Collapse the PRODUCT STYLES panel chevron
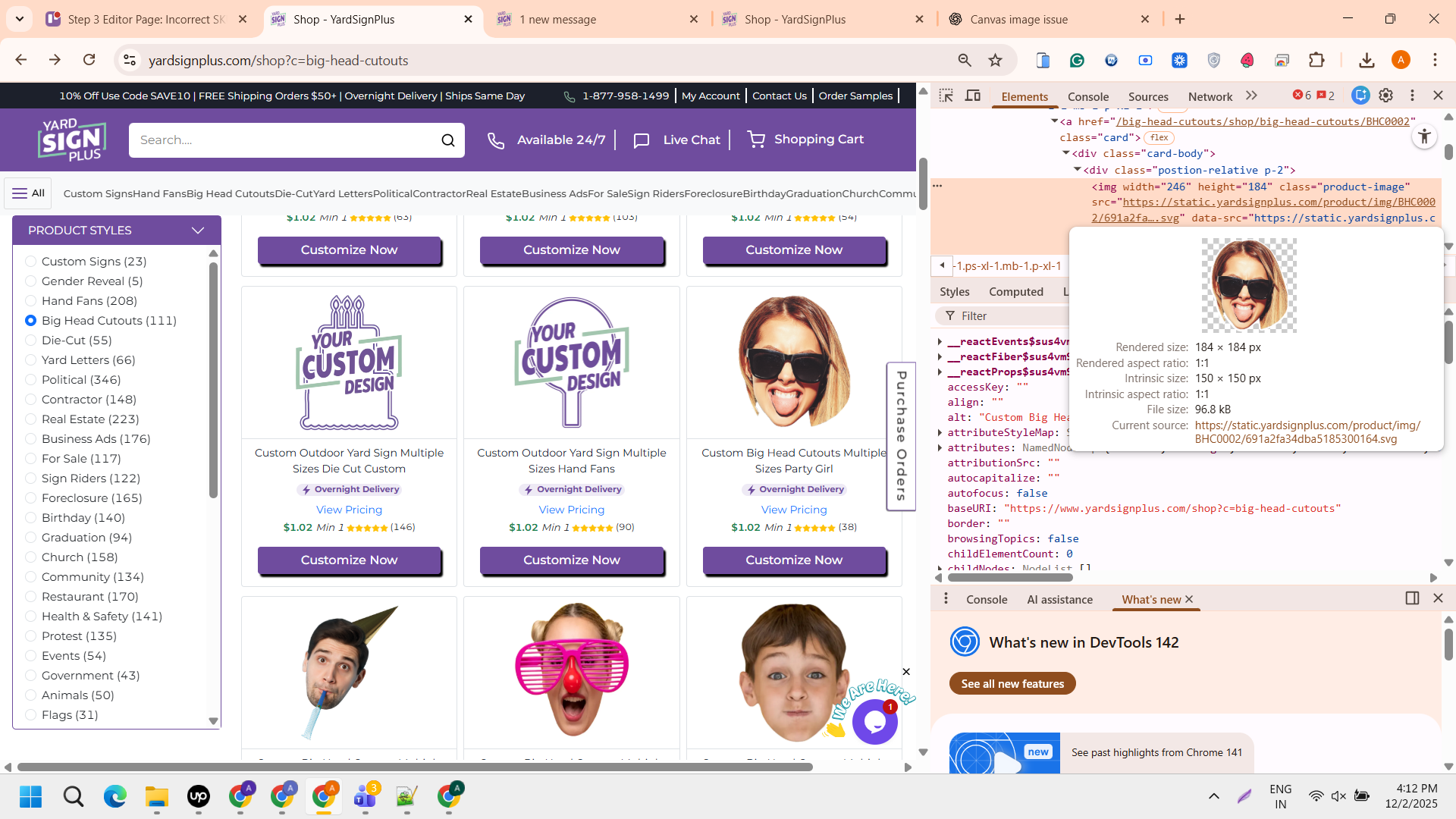 click(198, 231)
